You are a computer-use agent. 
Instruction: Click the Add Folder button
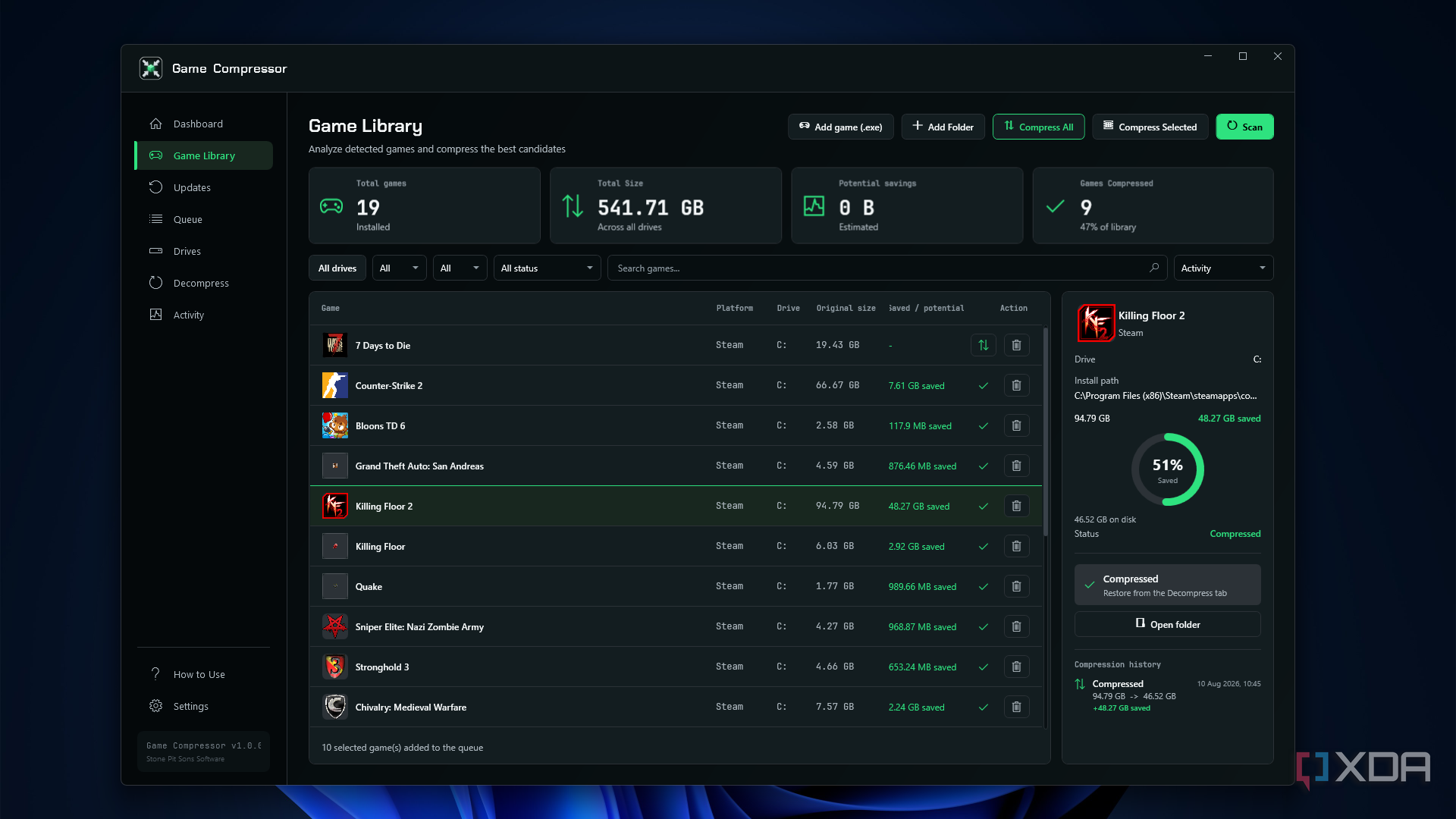pyautogui.click(x=943, y=127)
